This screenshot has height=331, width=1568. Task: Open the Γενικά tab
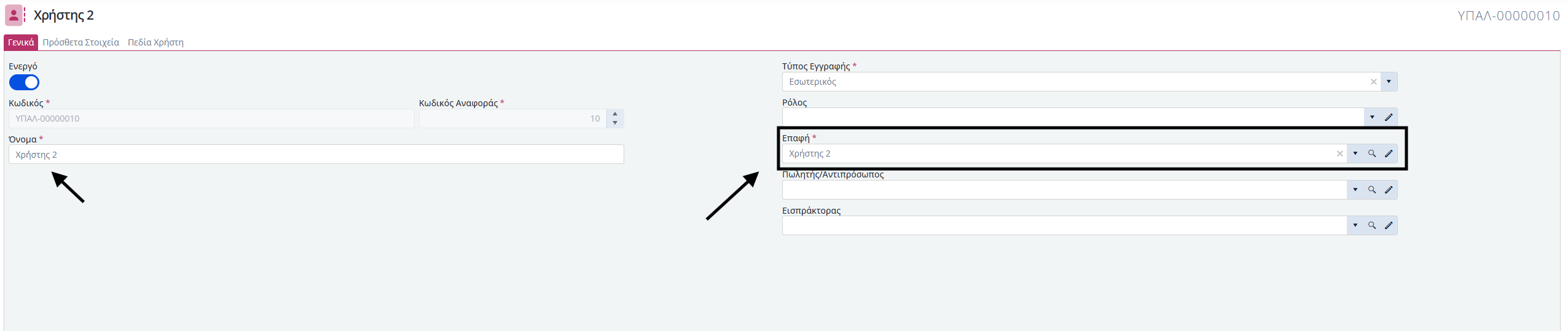21,42
